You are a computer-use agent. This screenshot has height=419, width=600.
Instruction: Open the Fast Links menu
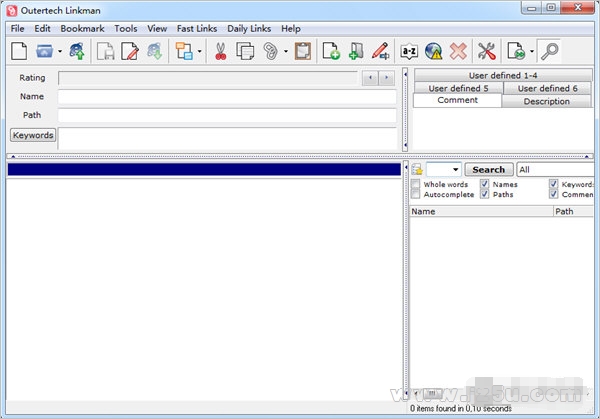(x=197, y=29)
